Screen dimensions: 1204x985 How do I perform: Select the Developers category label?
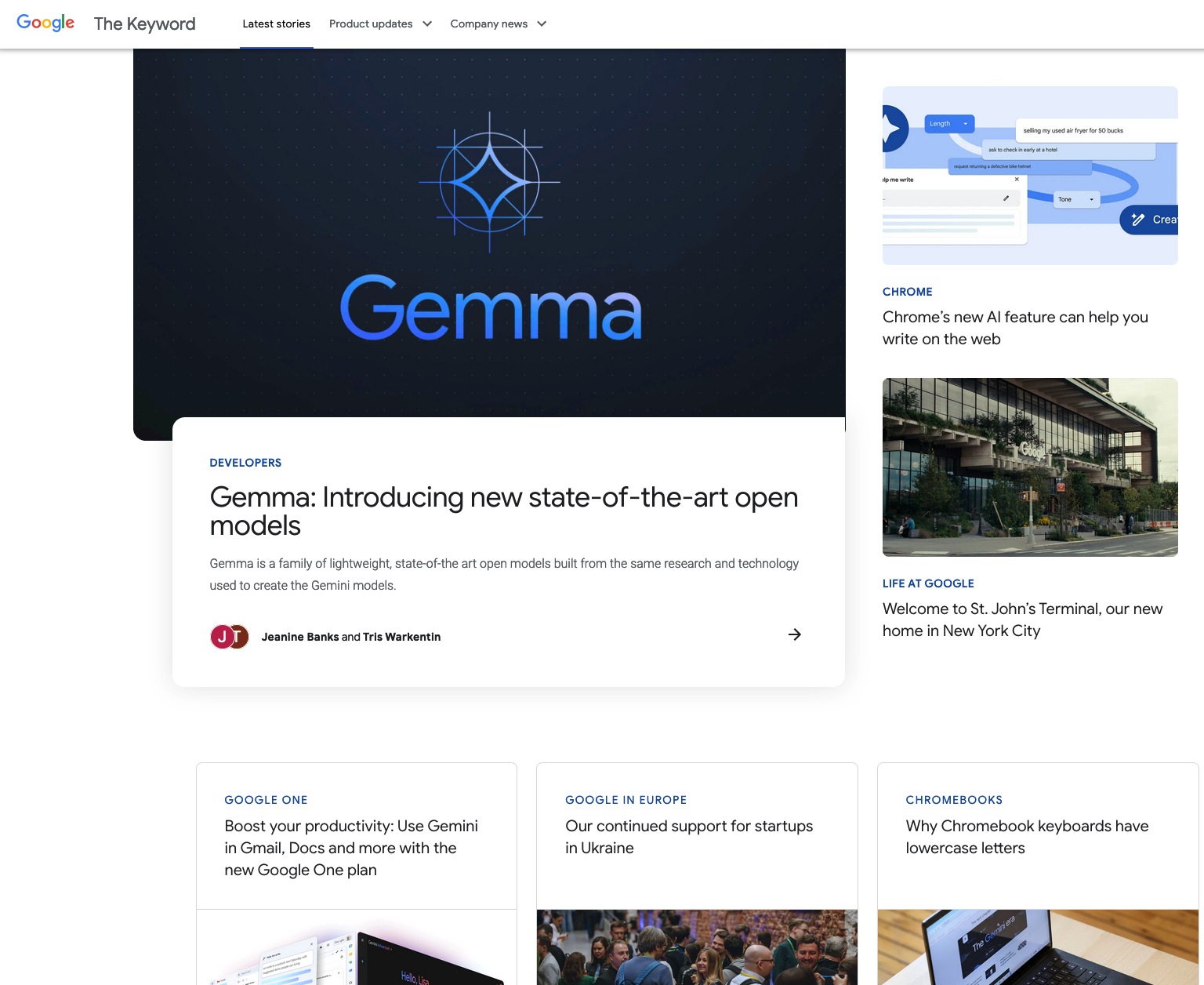[x=245, y=463]
